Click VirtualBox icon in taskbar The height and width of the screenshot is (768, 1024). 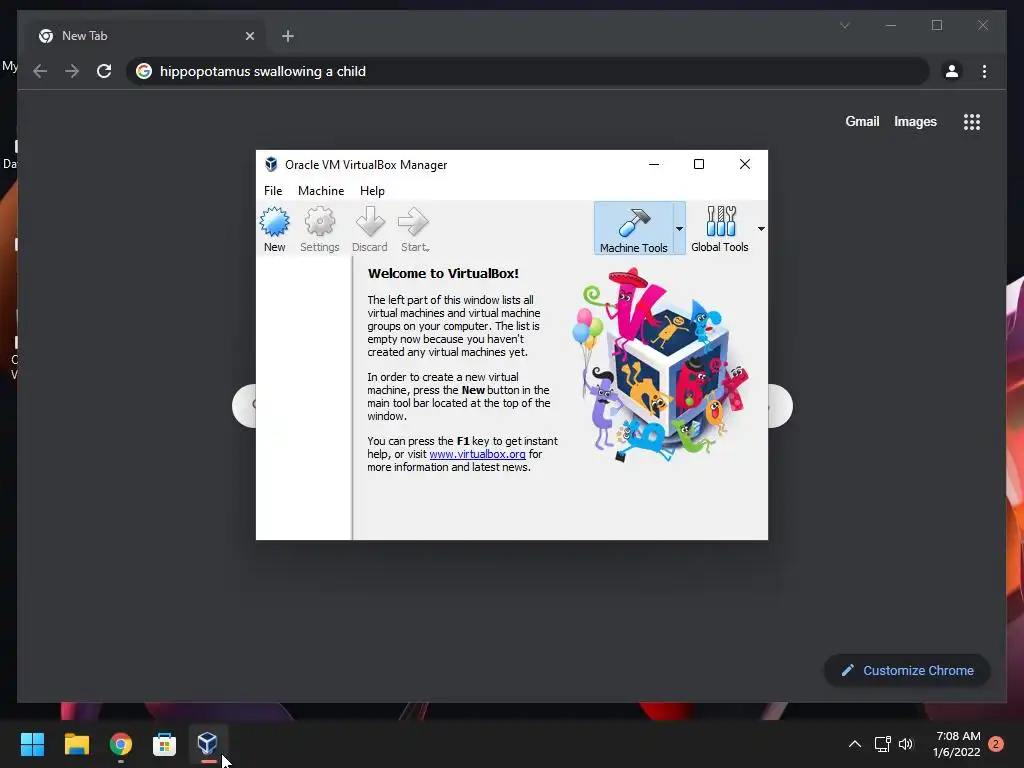[x=208, y=744]
